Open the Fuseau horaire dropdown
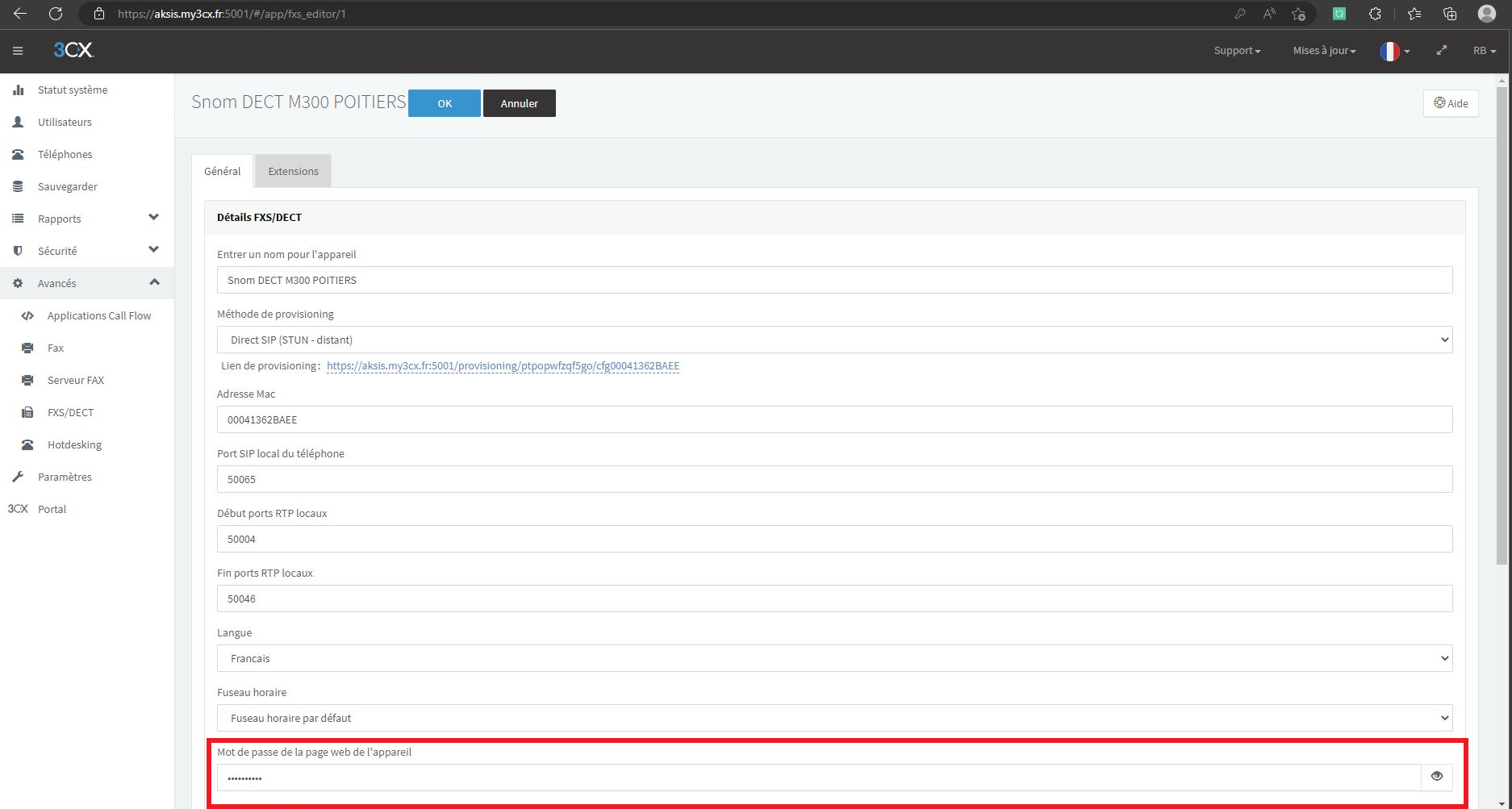This screenshot has height=809, width=1512. coord(834,718)
